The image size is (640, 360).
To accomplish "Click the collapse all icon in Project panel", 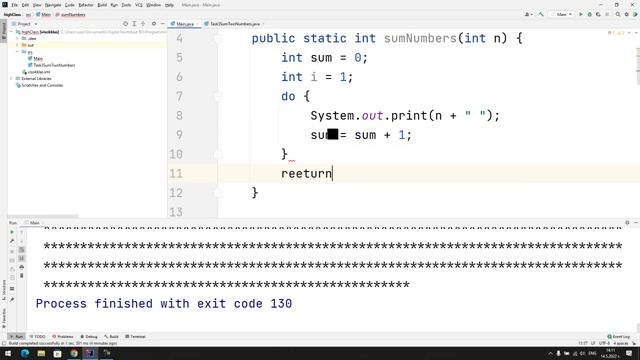I will coord(143,24).
